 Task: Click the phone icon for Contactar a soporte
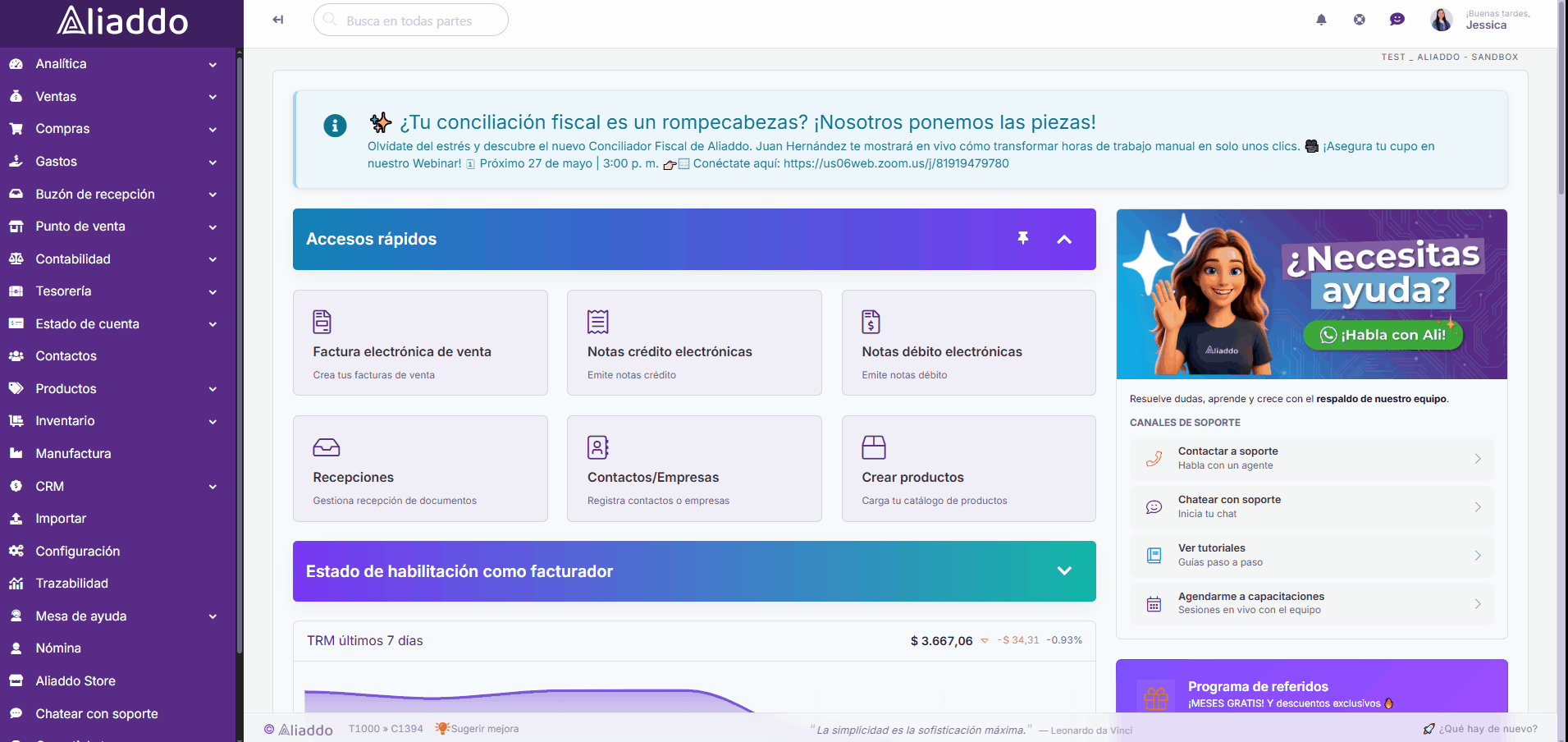click(x=1154, y=459)
